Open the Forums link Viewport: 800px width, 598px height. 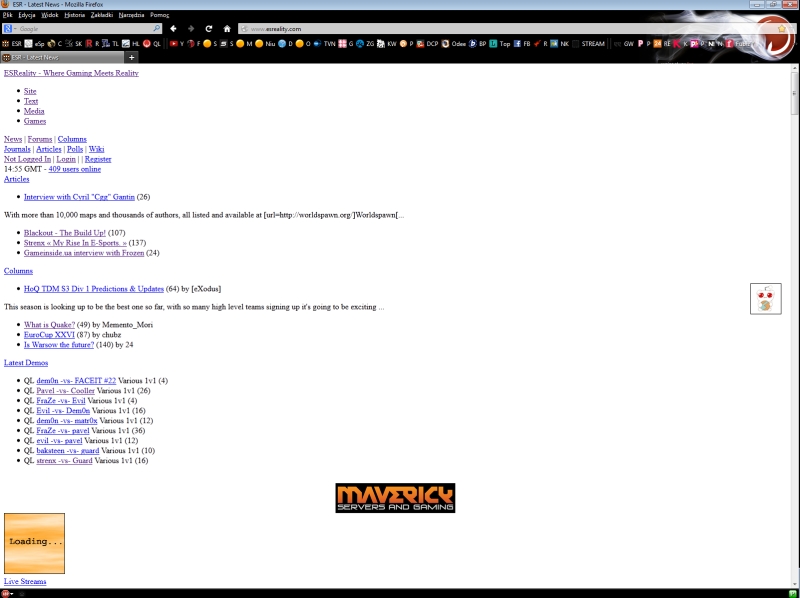click(x=39, y=139)
